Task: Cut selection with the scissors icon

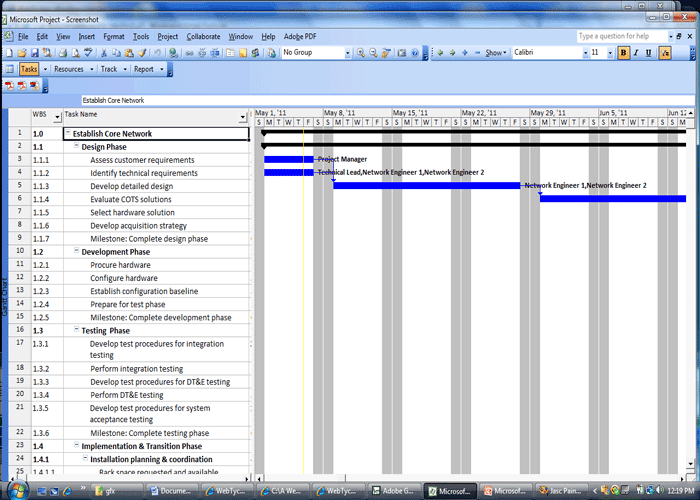Action: [x=104, y=53]
